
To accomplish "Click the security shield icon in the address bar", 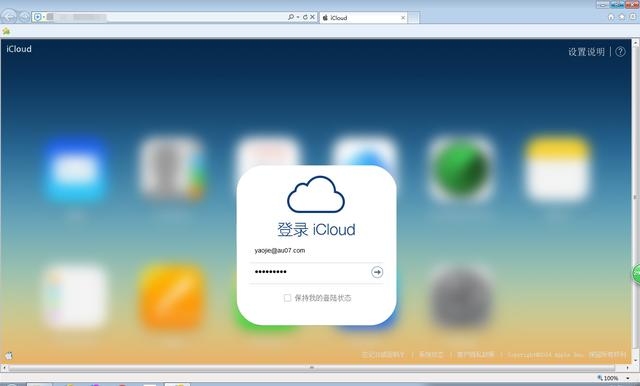I will (38, 17).
